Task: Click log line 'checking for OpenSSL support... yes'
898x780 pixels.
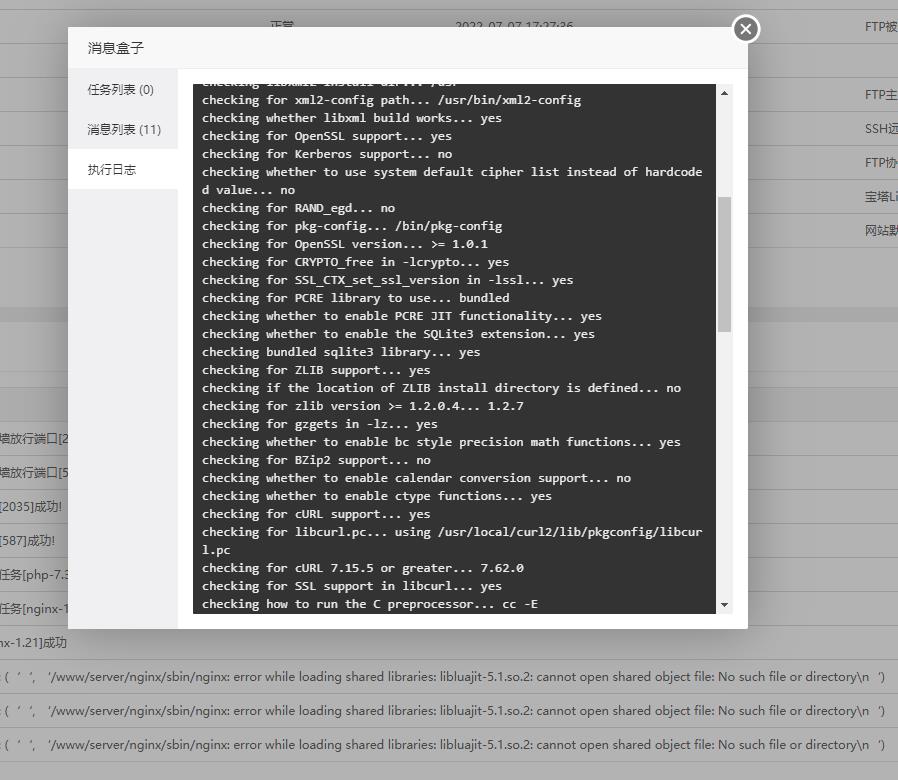Action: (326, 136)
